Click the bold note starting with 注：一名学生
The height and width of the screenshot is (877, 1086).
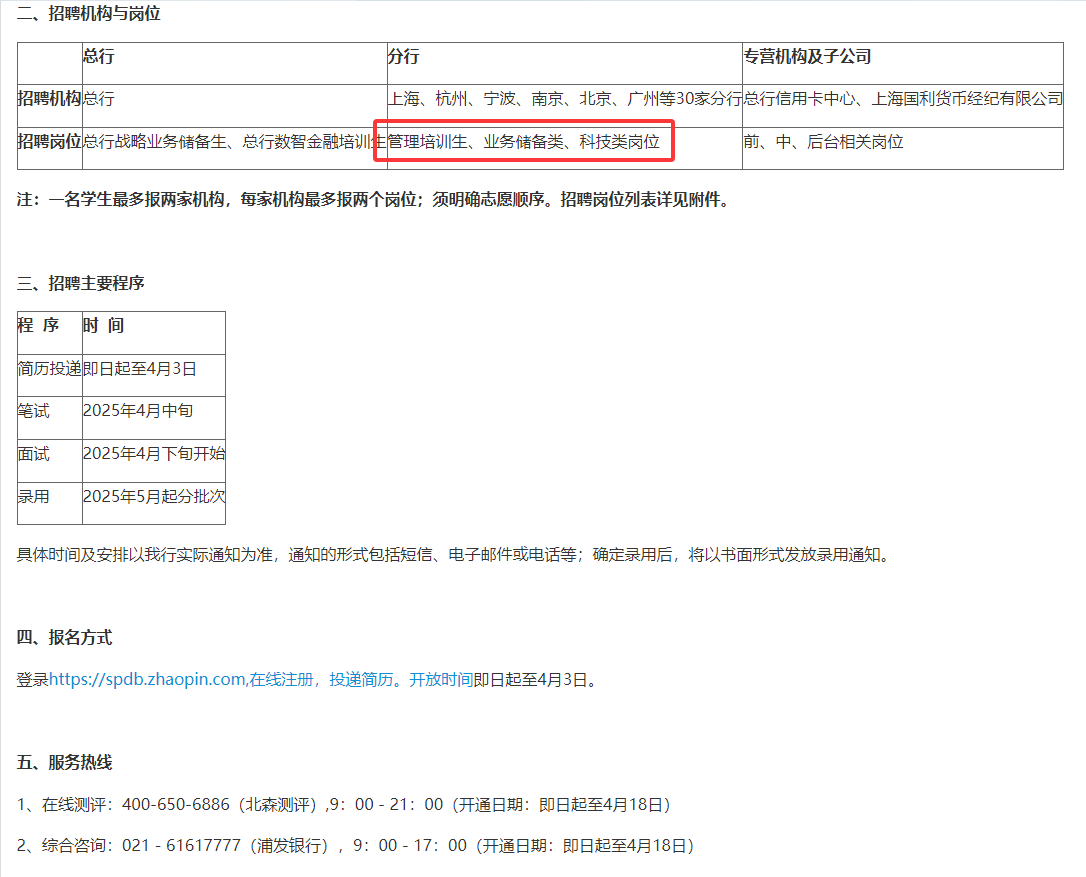tap(373, 200)
